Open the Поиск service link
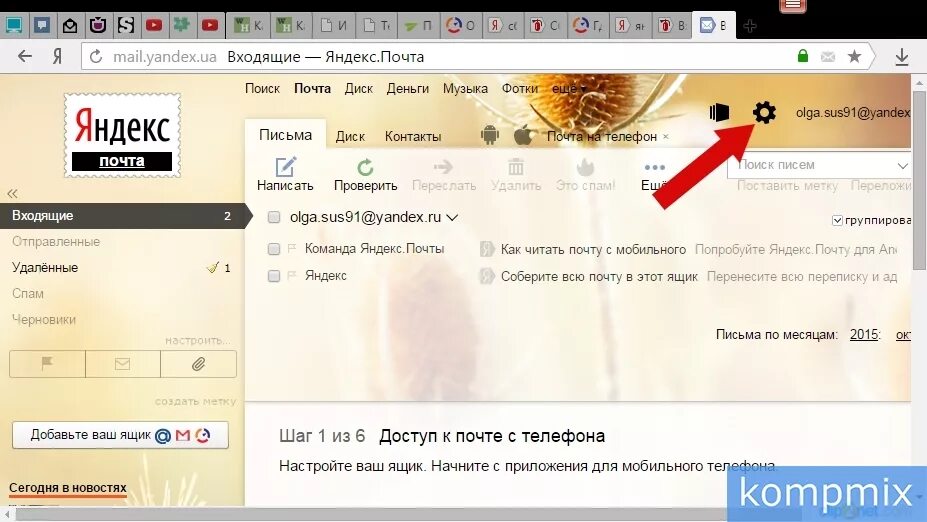 262,89
